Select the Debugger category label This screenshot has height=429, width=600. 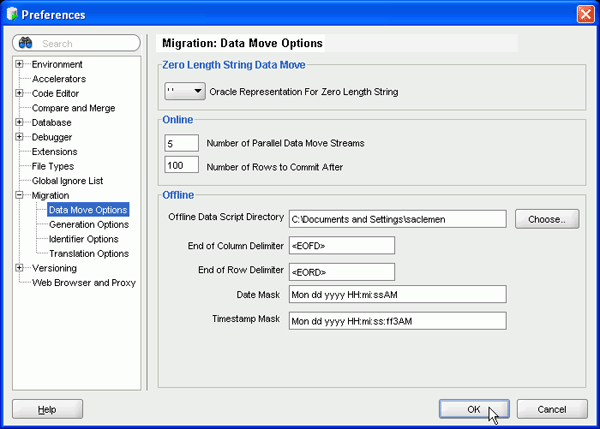pos(52,137)
